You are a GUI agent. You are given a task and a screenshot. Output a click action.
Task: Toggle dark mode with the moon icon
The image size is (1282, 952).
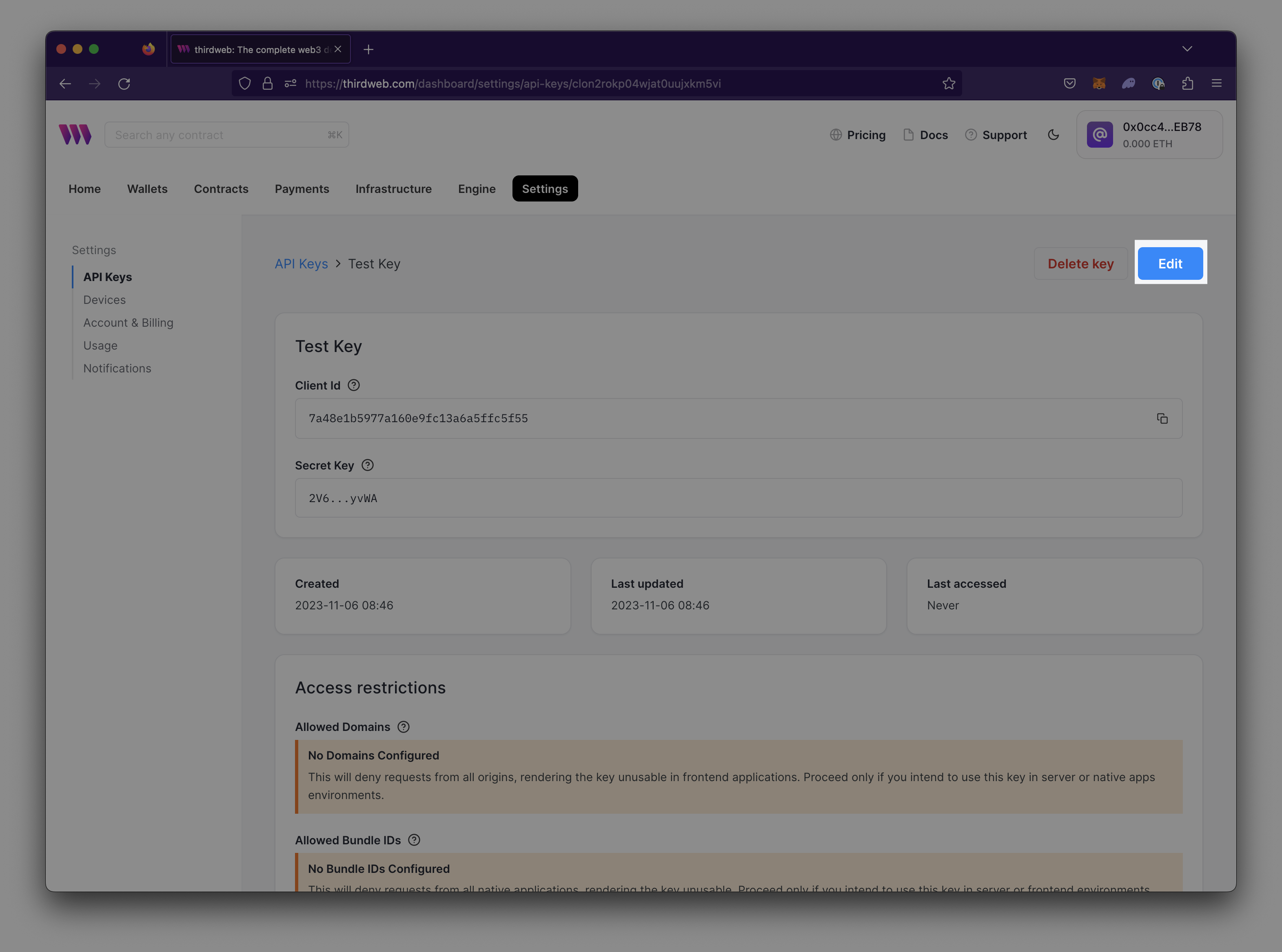point(1054,134)
